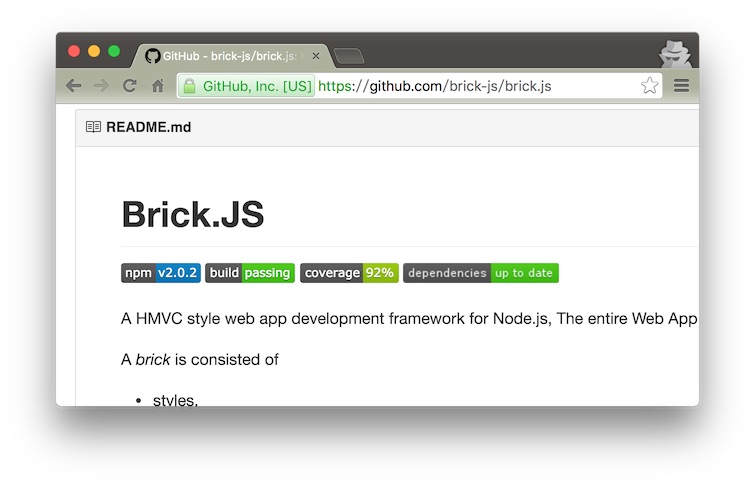Click the README book icon
The image size is (755, 486).
click(x=93, y=127)
